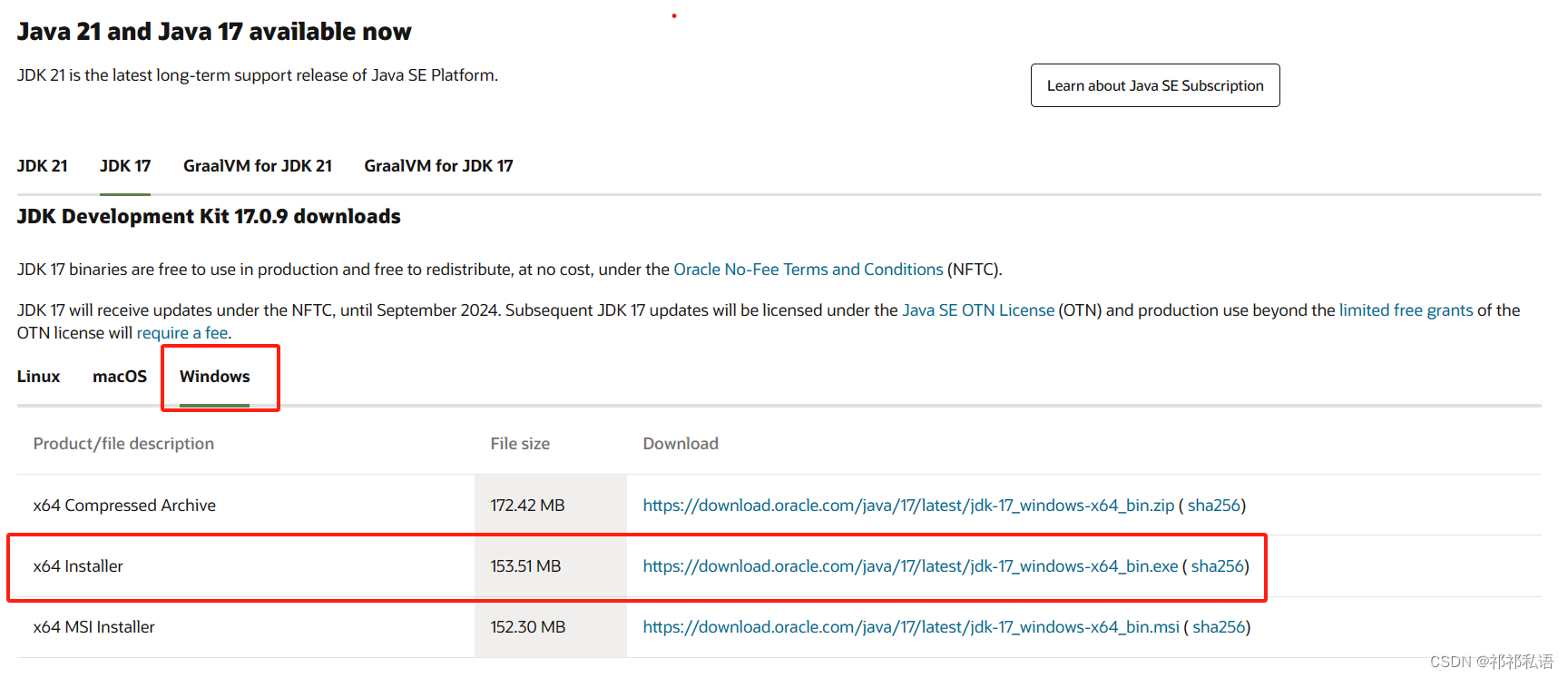
Task: Open sha256 link for the exe installer
Action: [x=1218, y=566]
